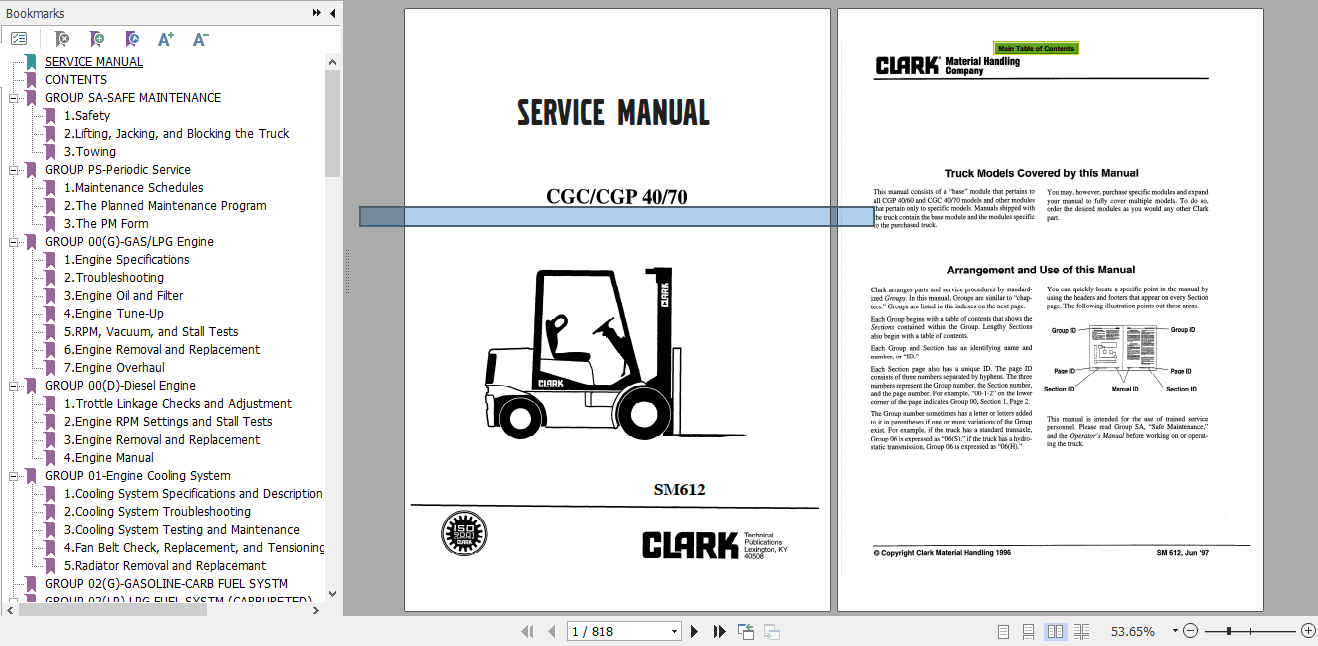Open 5.RPM, Vacuum, and Stall Tests bookmark
Screen dimensions: 1318x646
point(151,331)
